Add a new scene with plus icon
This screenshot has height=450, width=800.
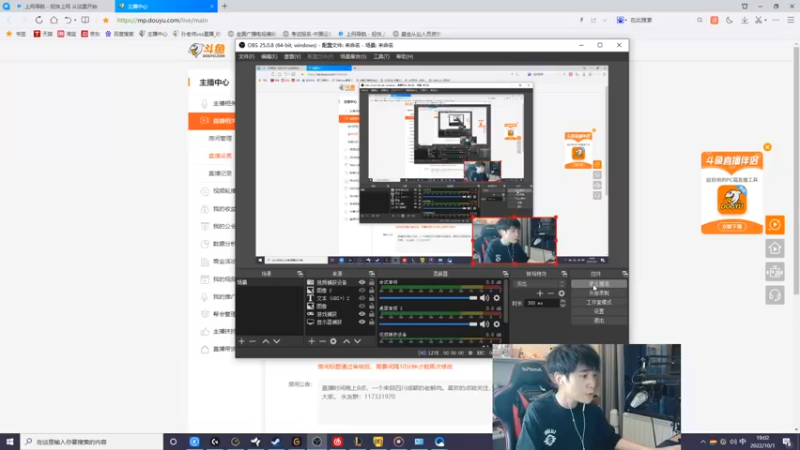pyautogui.click(x=242, y=341)
